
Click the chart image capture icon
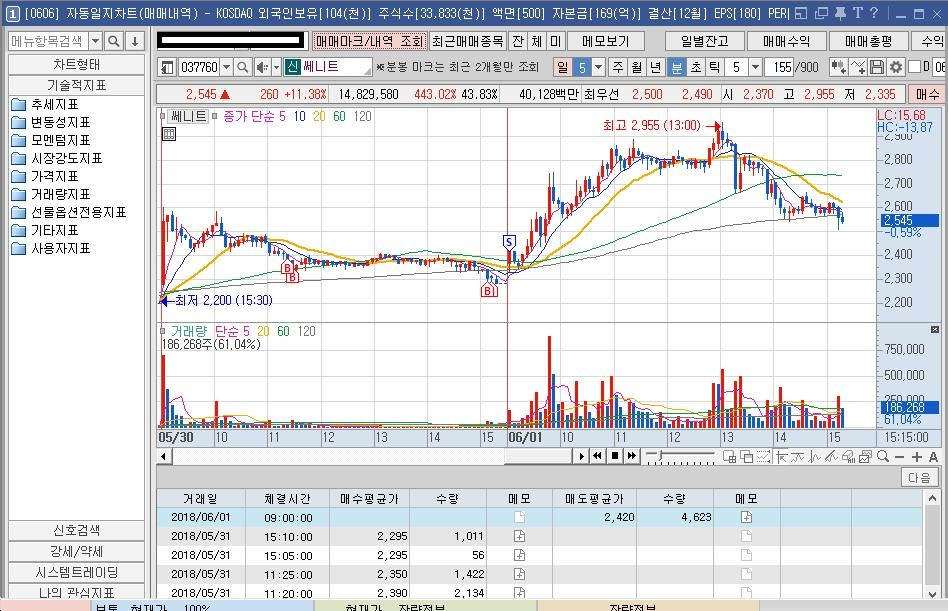pyautogui.click(x=865, y=457)
